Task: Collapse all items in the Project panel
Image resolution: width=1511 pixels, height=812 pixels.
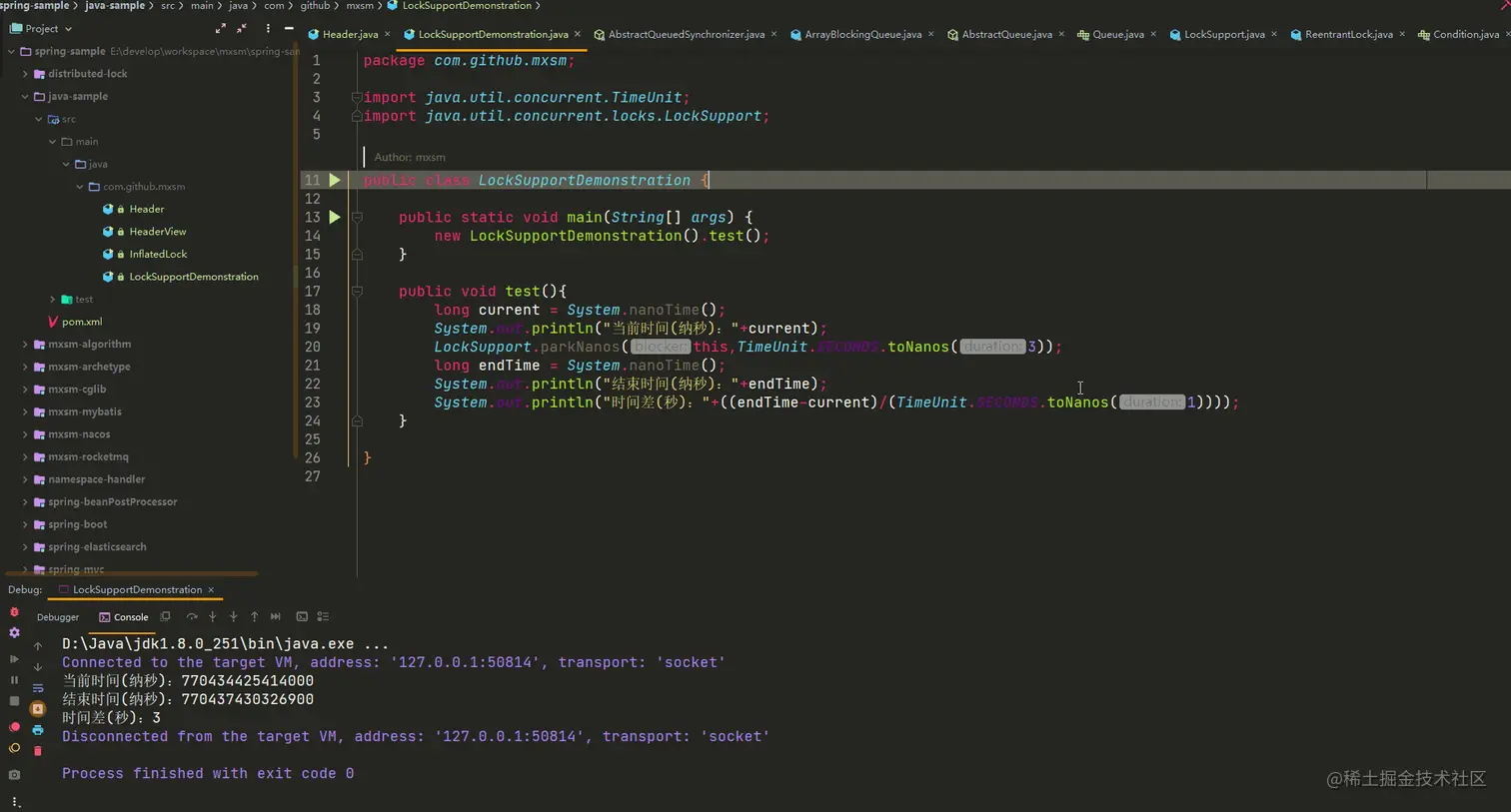Action: coord(242,29)
